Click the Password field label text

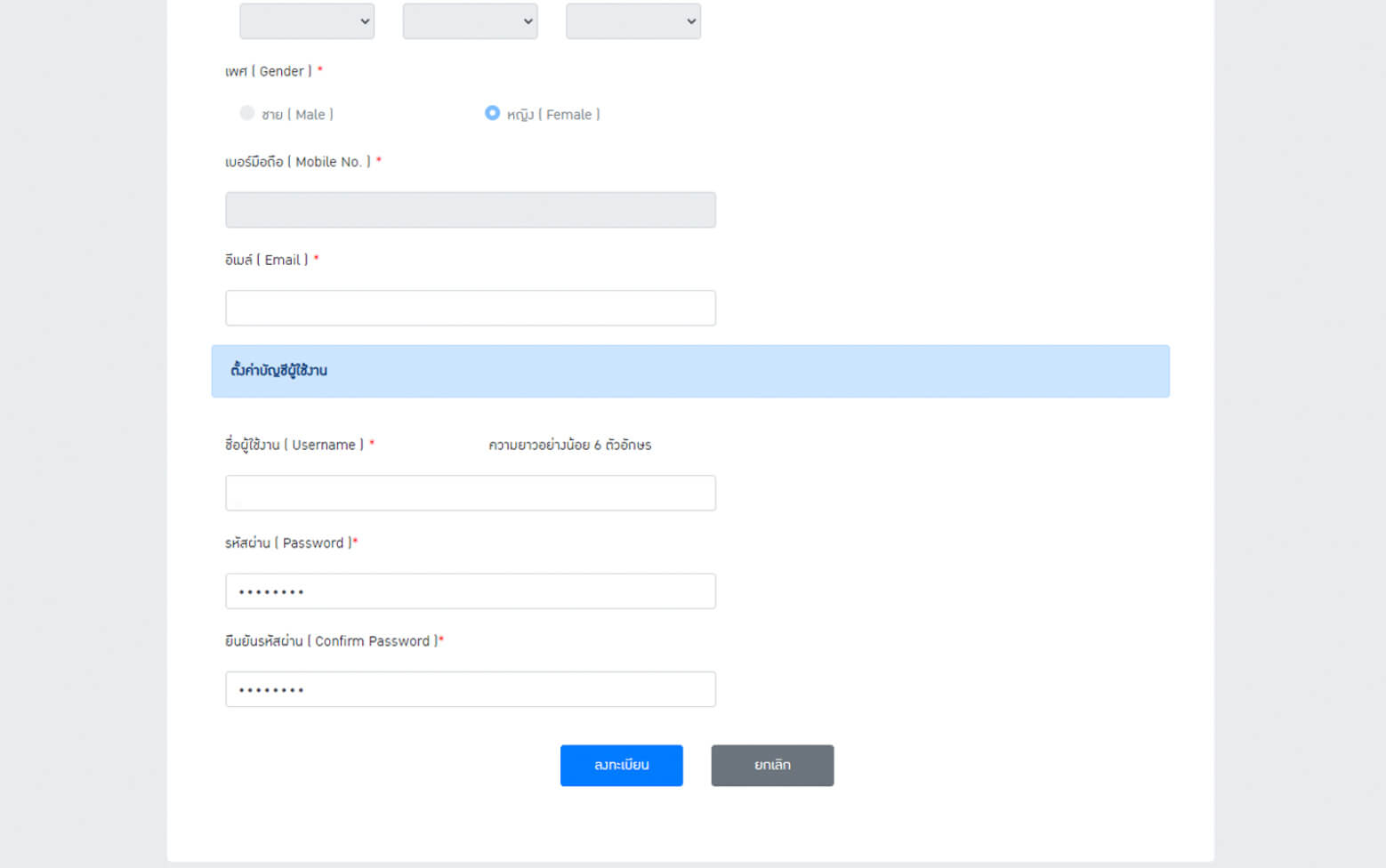[x=288, y=542]
